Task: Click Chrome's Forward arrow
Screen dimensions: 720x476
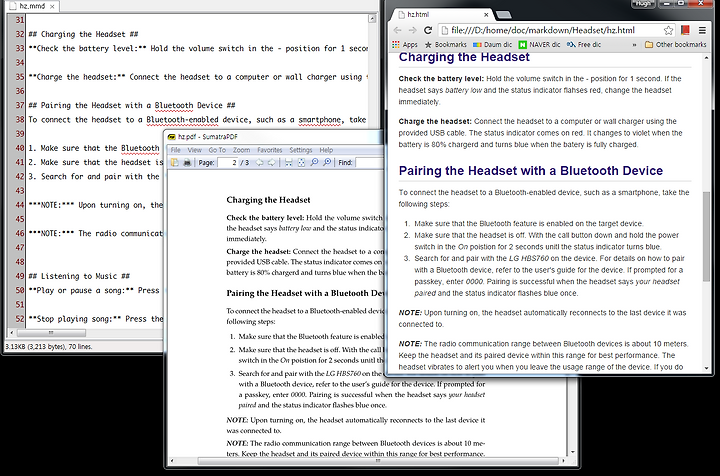Action: pyautogui.click(x=412, y=30)
